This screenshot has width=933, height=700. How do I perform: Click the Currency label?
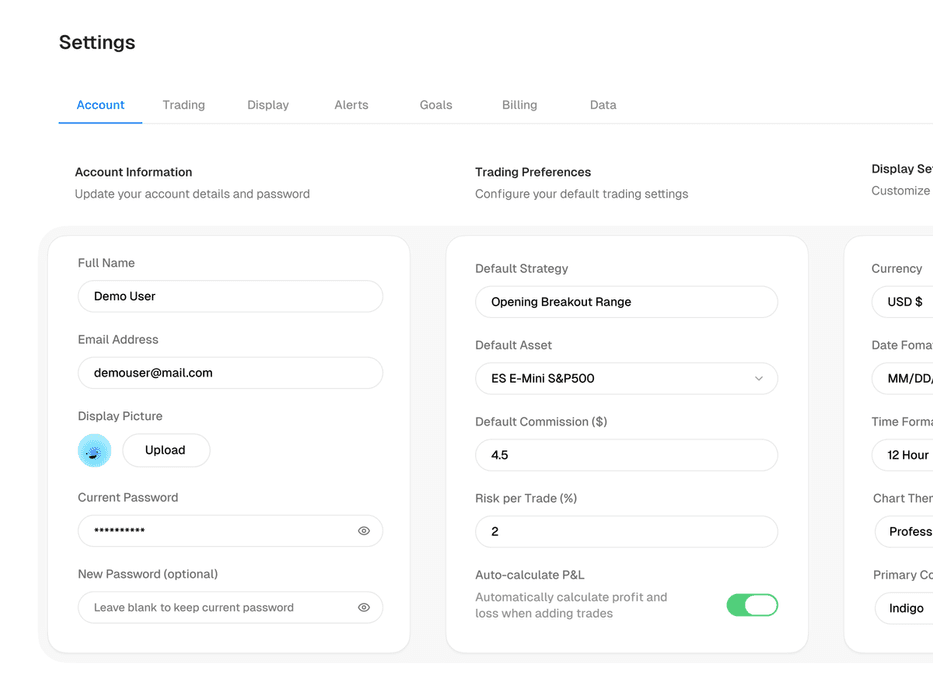(x=897, y=268)
